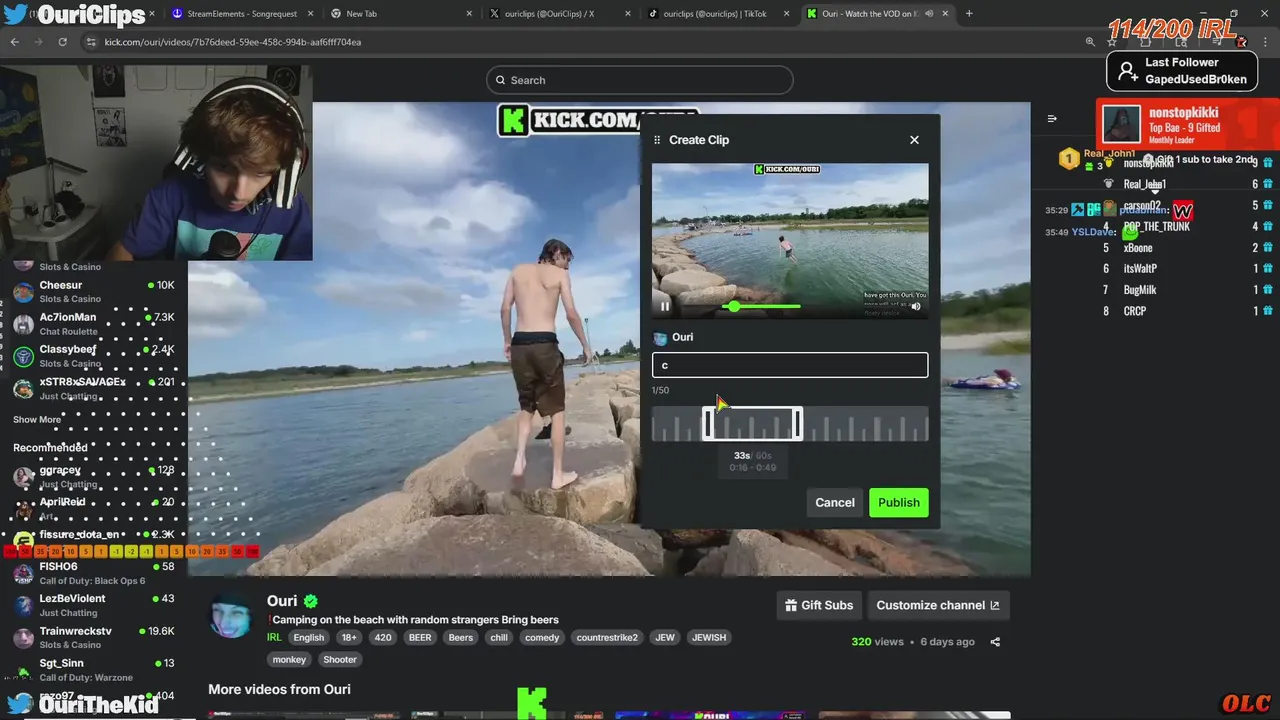Open Ac7ionMan channel in sidebar

tap(94, 324)
